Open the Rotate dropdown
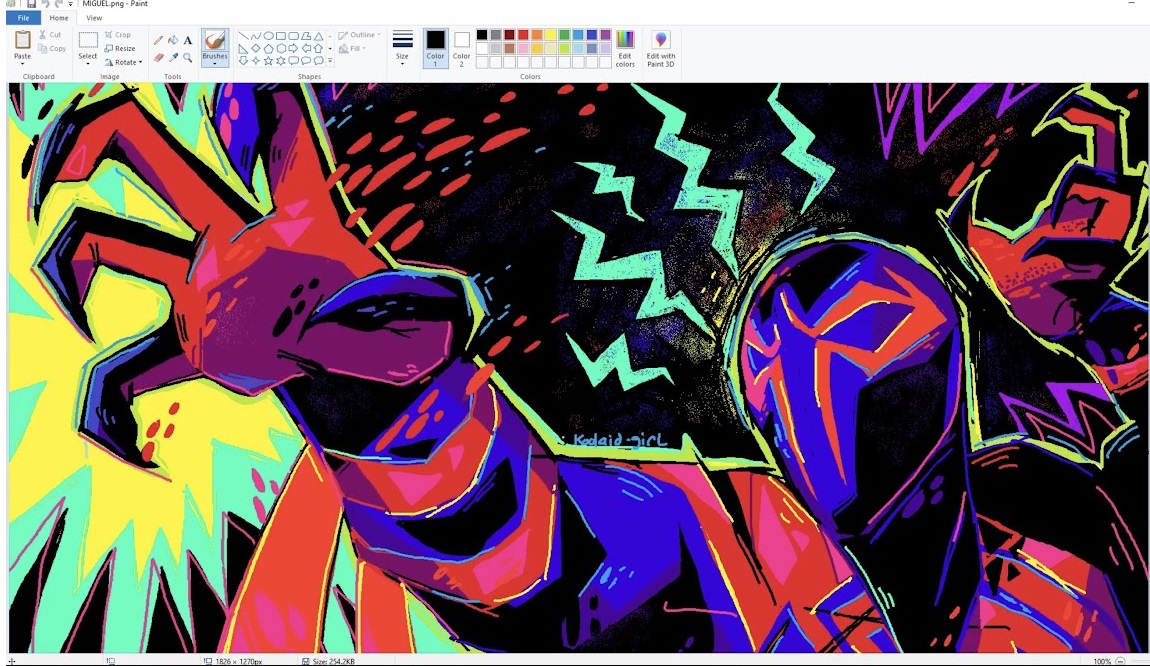 tap(123, 62)
